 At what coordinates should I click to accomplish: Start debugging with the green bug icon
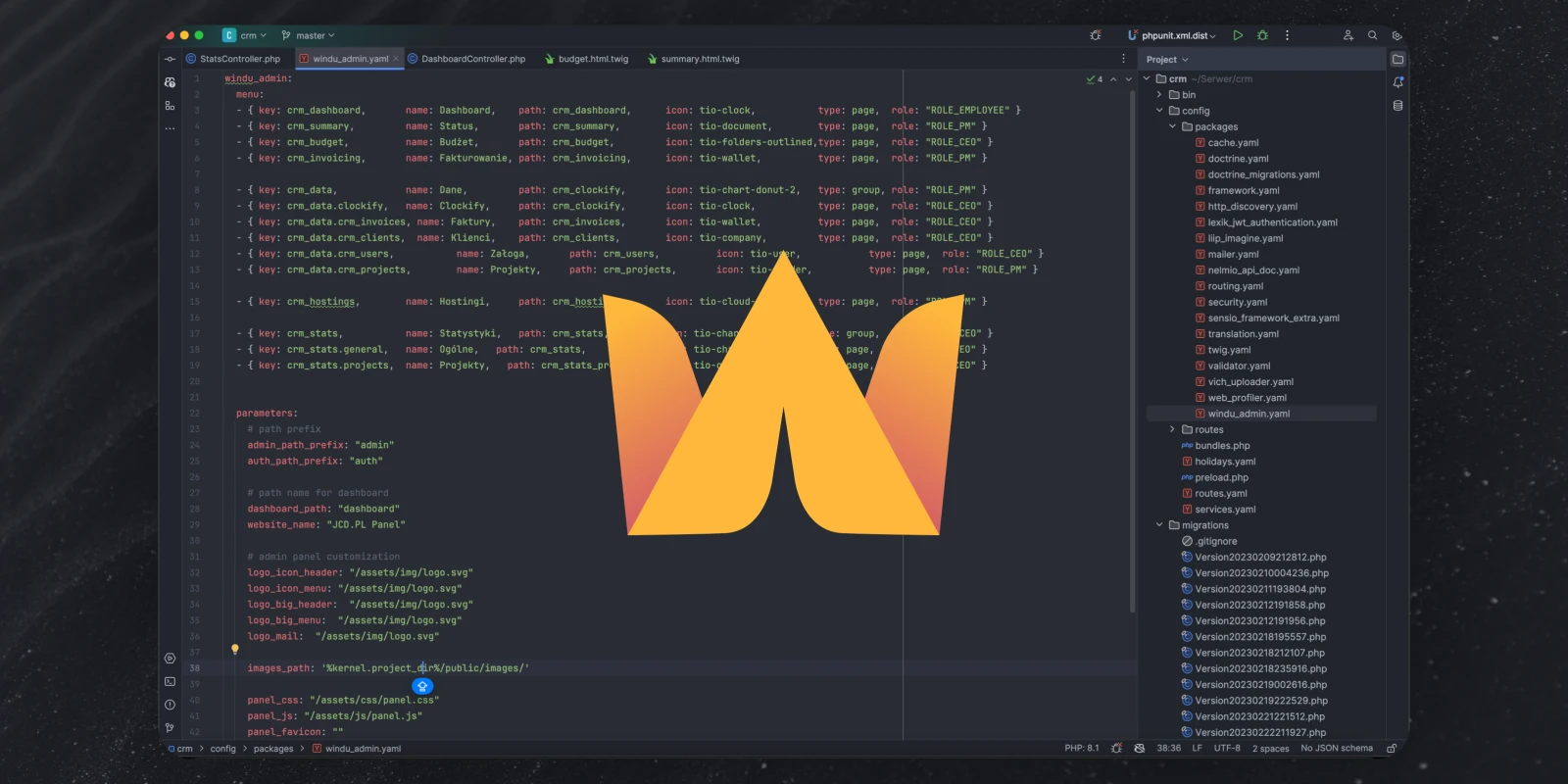point(1262,35)
